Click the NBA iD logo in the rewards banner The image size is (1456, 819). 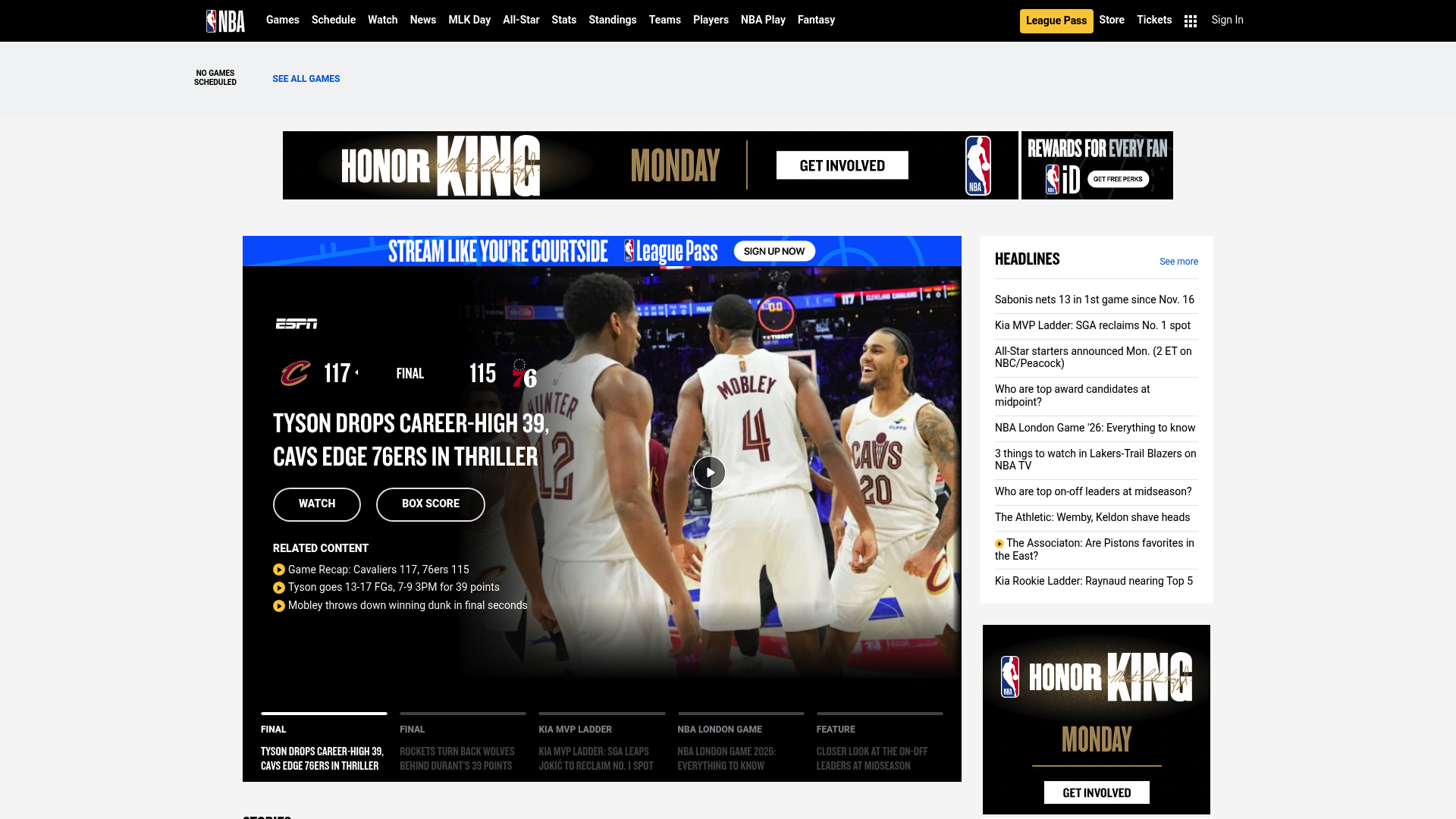click(x=1060, y=177)
